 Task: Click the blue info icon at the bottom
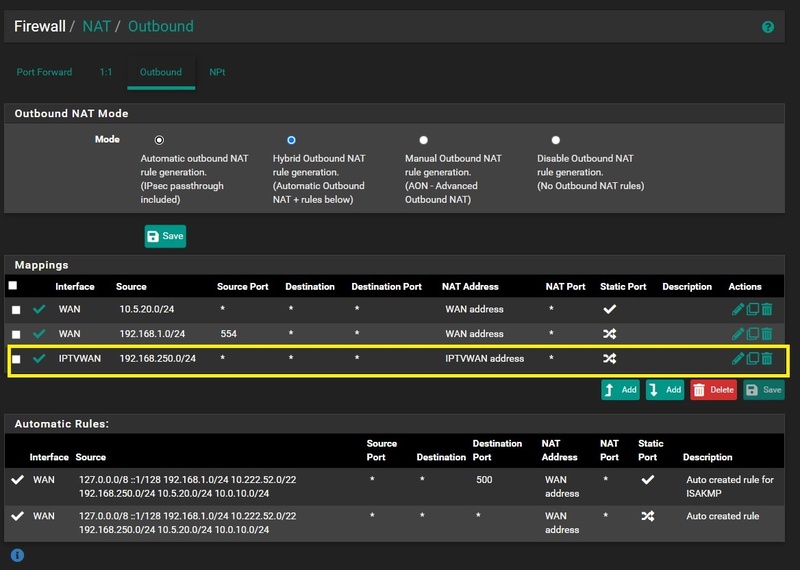(x=17, y=555)
